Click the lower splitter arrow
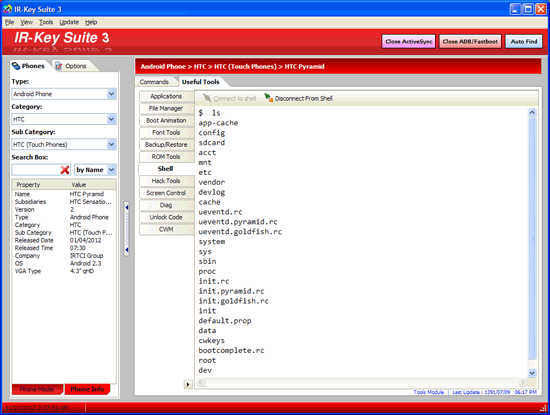This screenshot has width=550, height=415. click(127, 250)
